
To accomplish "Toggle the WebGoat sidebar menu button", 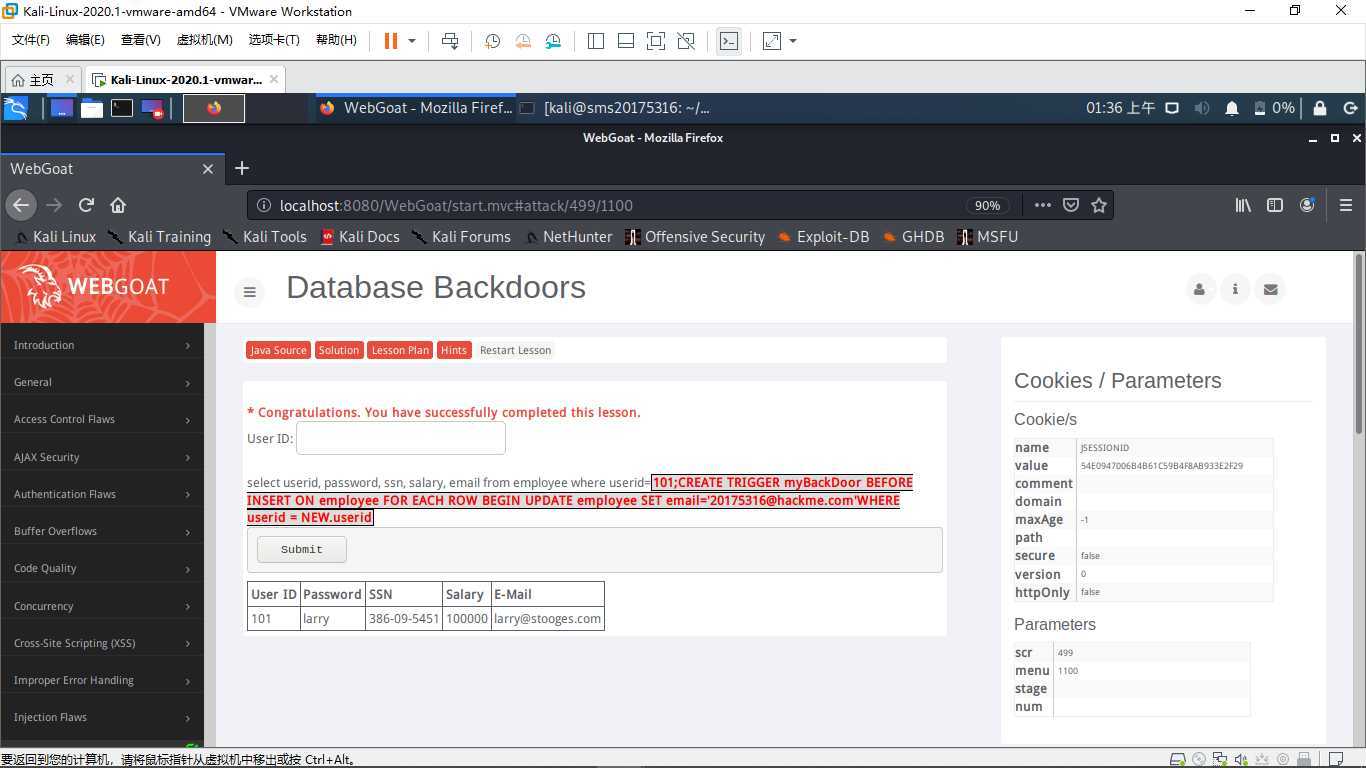I will pos(250,291).
